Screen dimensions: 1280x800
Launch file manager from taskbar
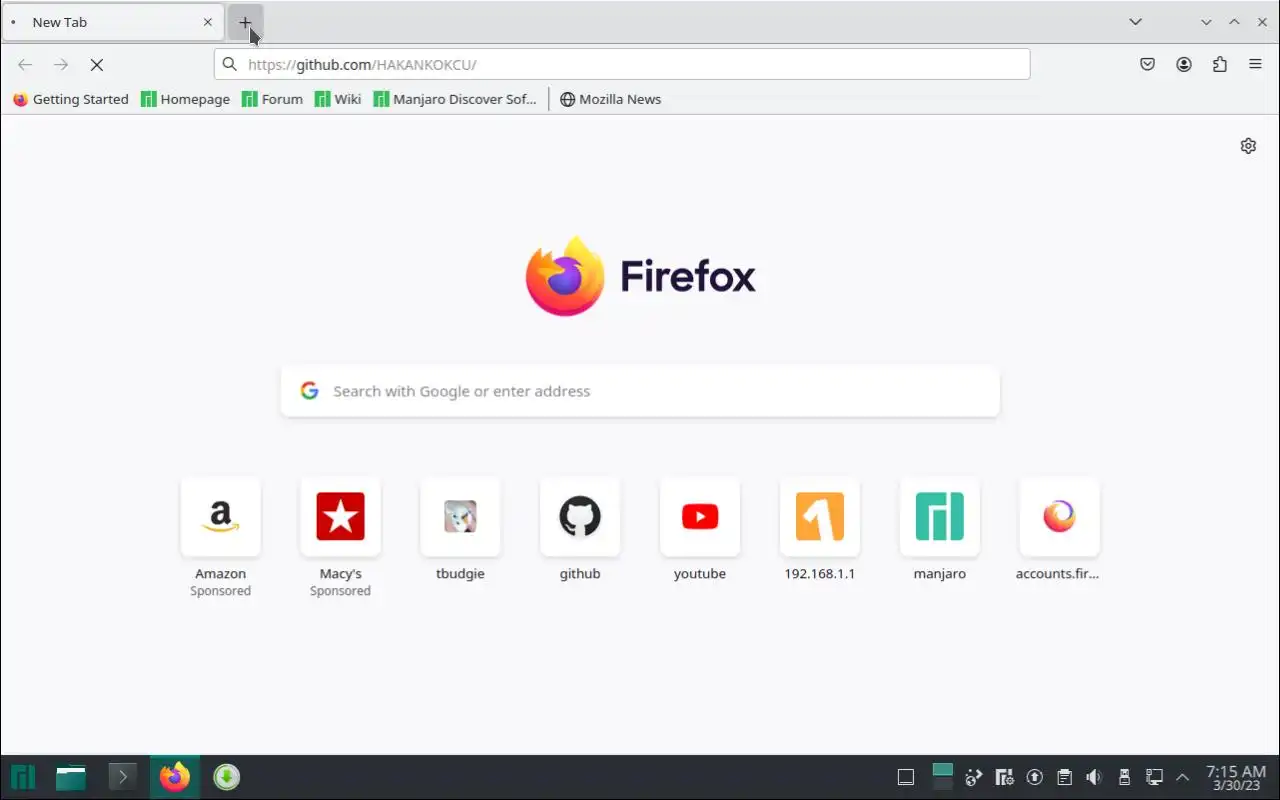(x=71, y=777)
